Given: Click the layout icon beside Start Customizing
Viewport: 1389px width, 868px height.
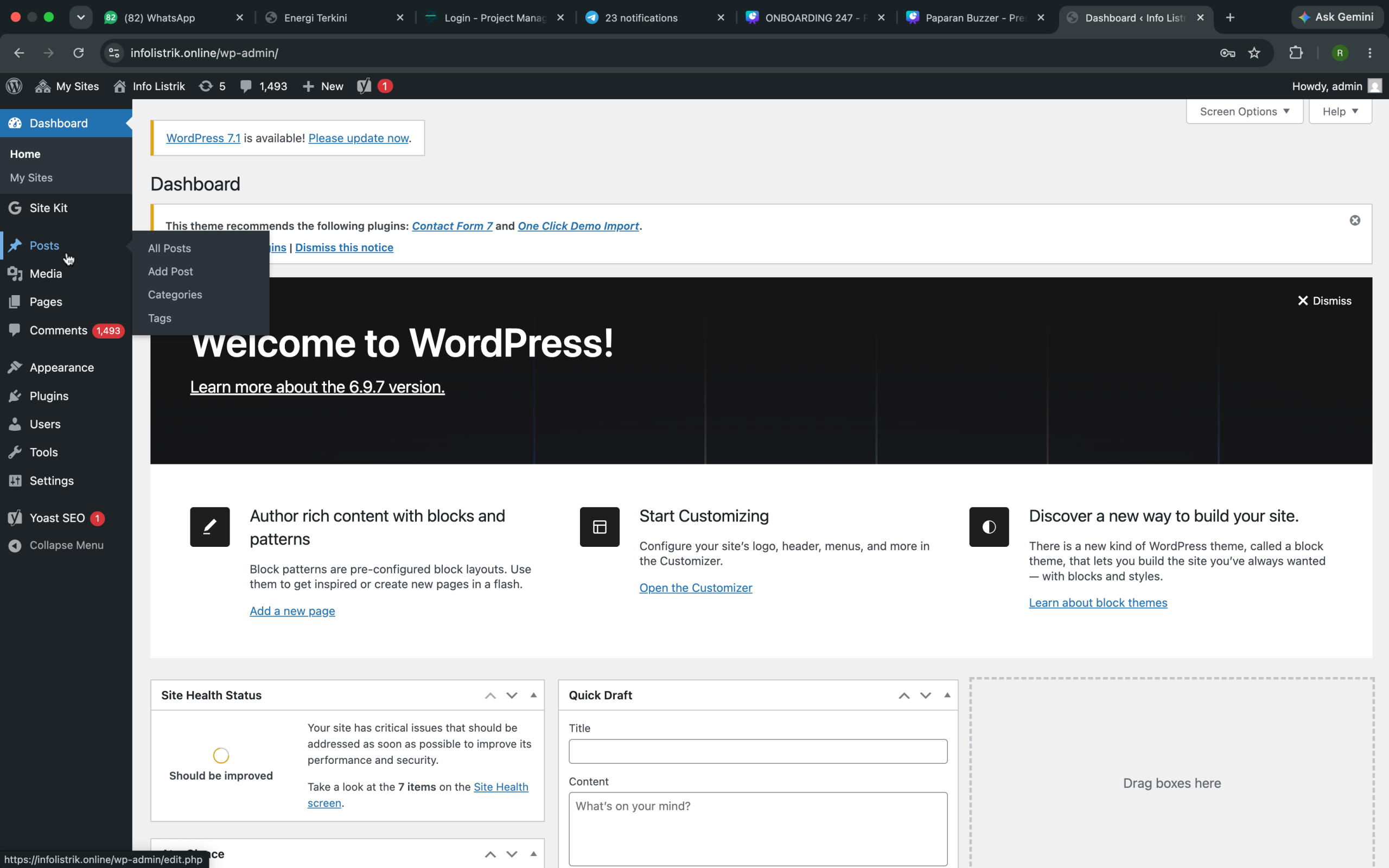Looking at the screenshot, I should 599,526.
